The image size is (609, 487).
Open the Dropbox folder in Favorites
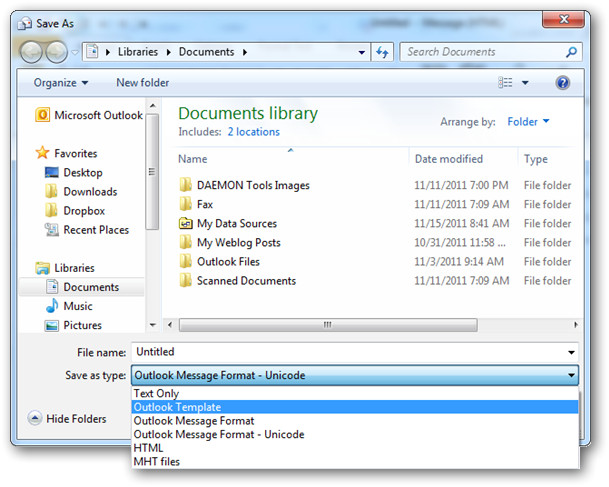[82, 211]
